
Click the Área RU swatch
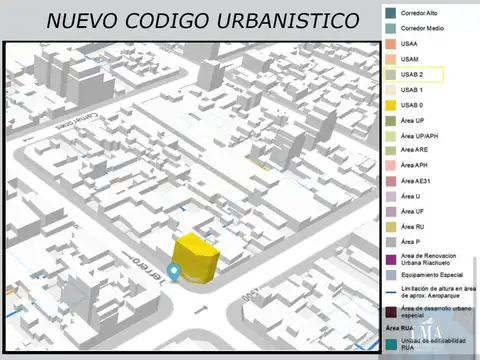tap(391, 227)
